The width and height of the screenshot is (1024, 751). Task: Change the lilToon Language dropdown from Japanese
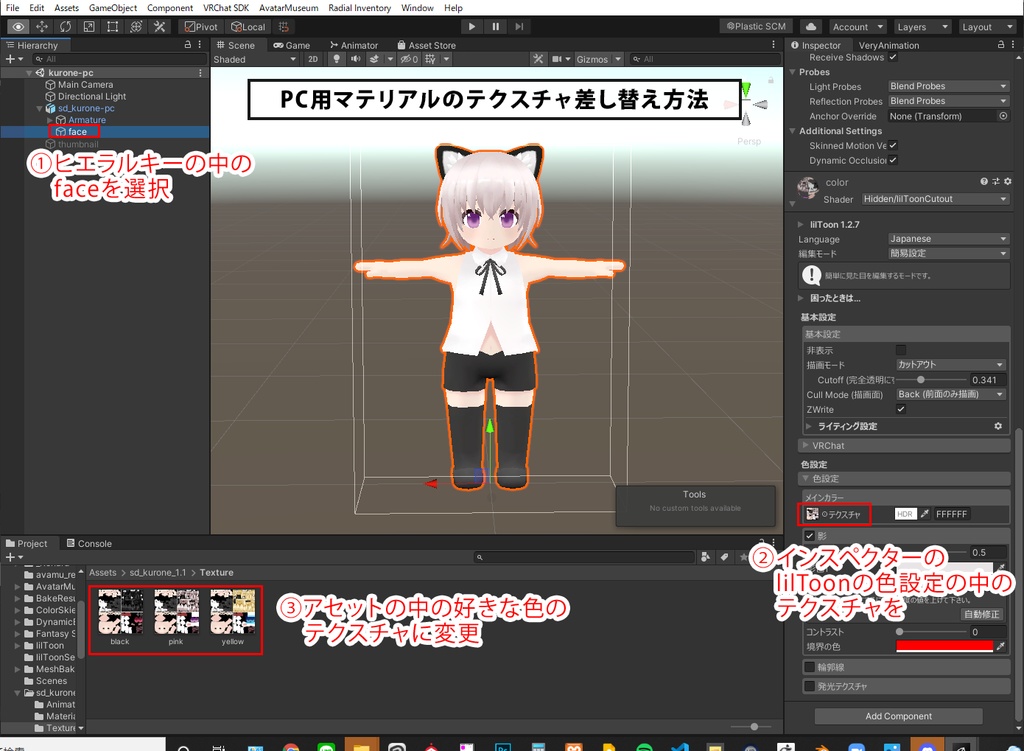tap(946, 239)
